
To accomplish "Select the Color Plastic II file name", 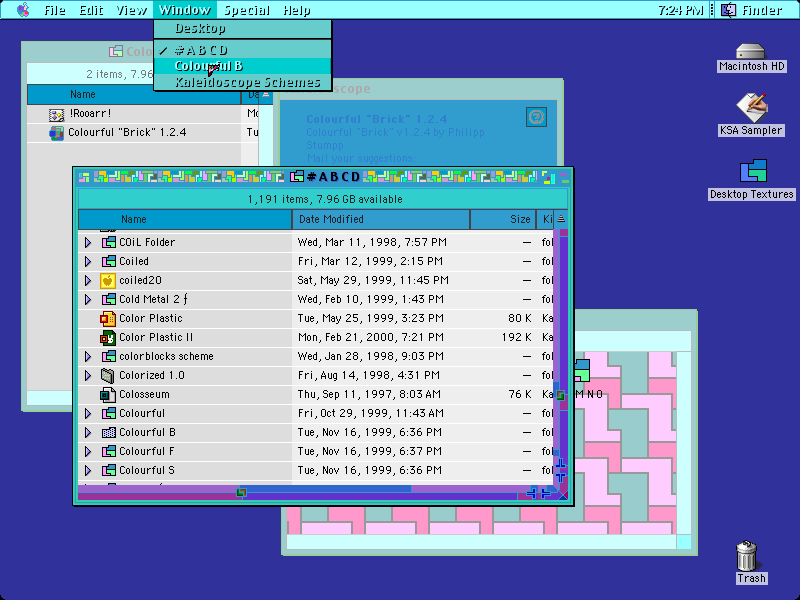I will tap(156, 337).
